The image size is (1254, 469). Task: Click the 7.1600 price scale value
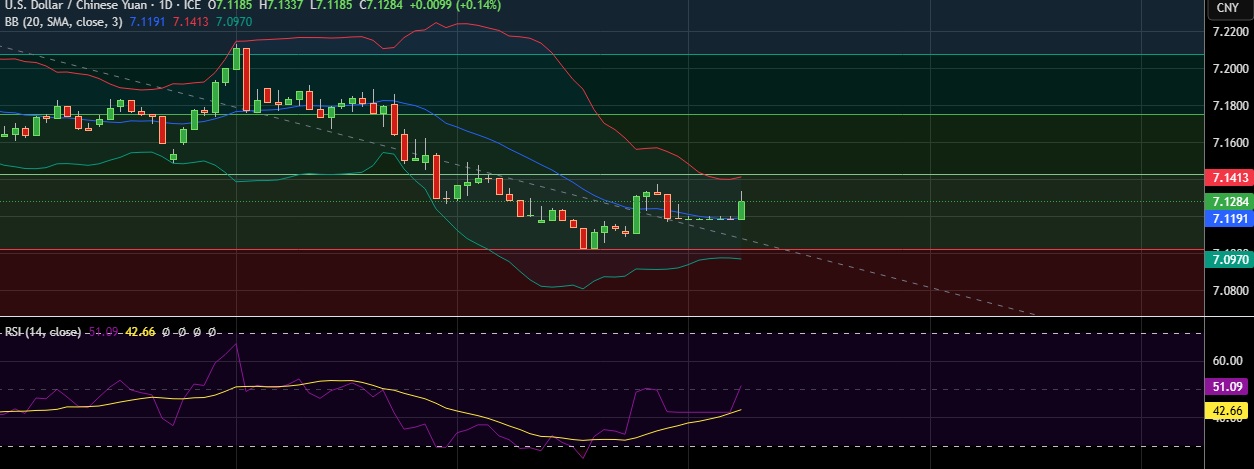pos(1229,143)
